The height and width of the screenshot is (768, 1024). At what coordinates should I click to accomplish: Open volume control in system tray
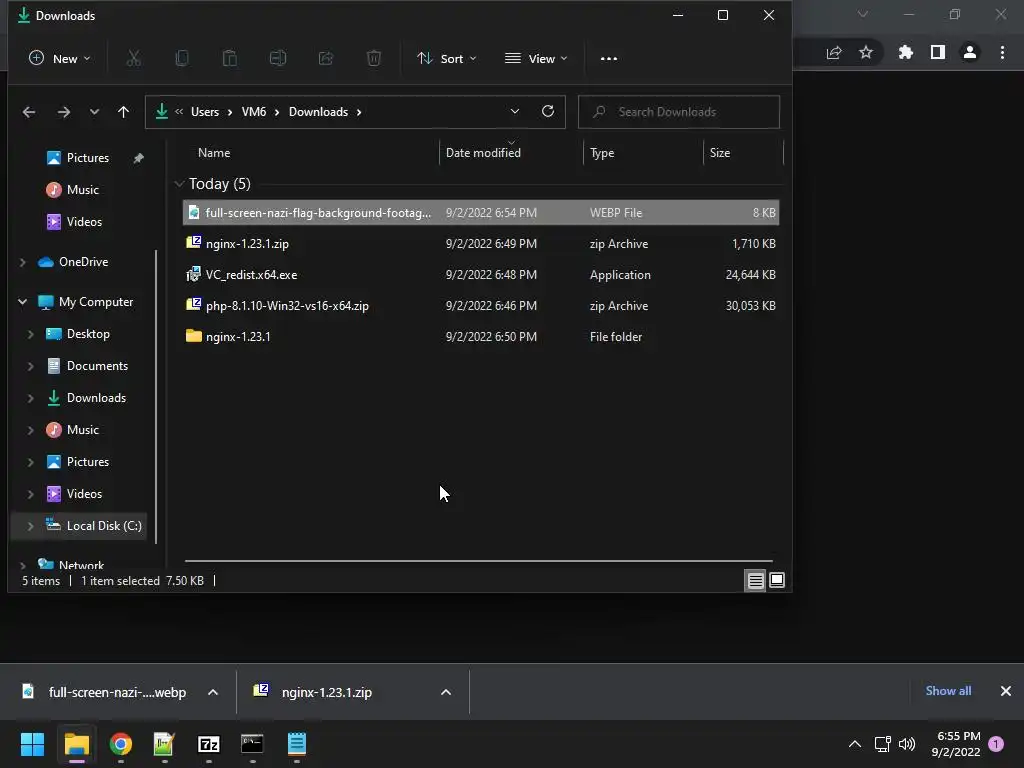tap(907, 744)
